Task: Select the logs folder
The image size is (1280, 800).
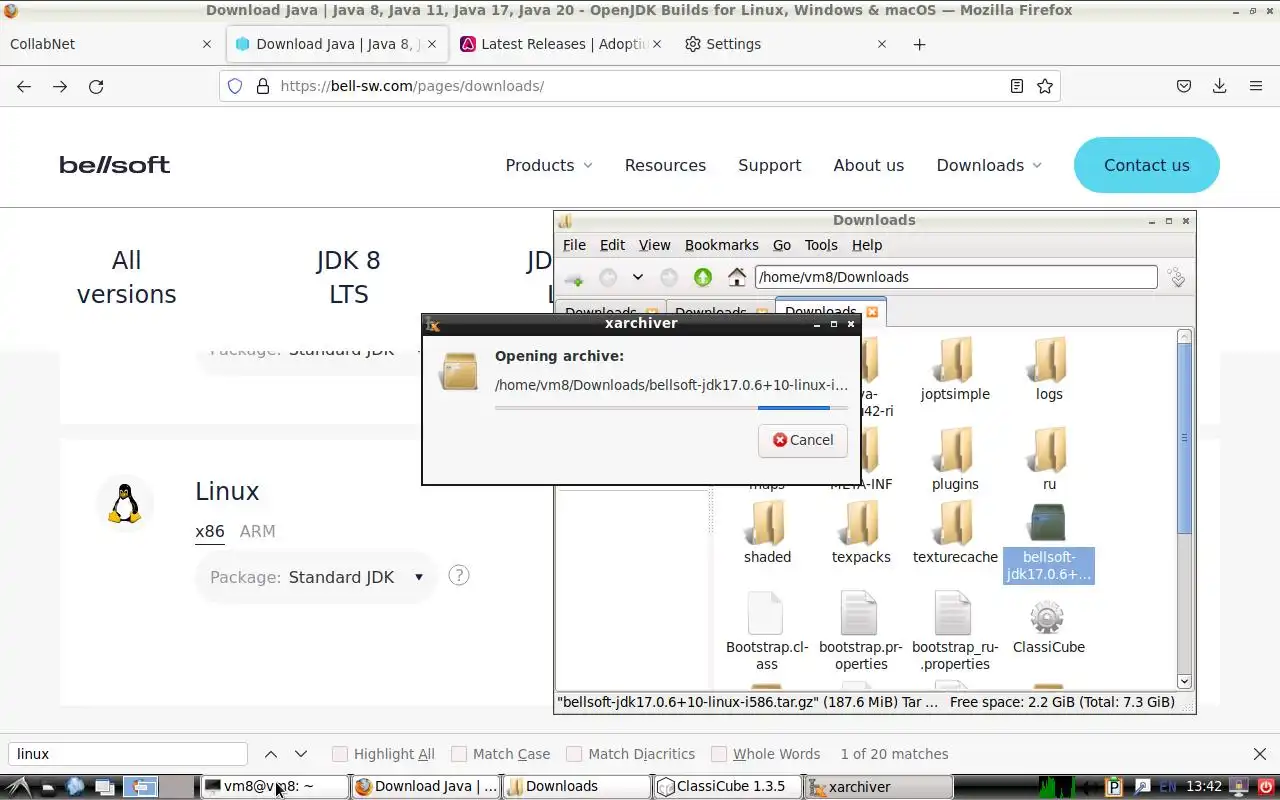Action: coord(1049,370)
